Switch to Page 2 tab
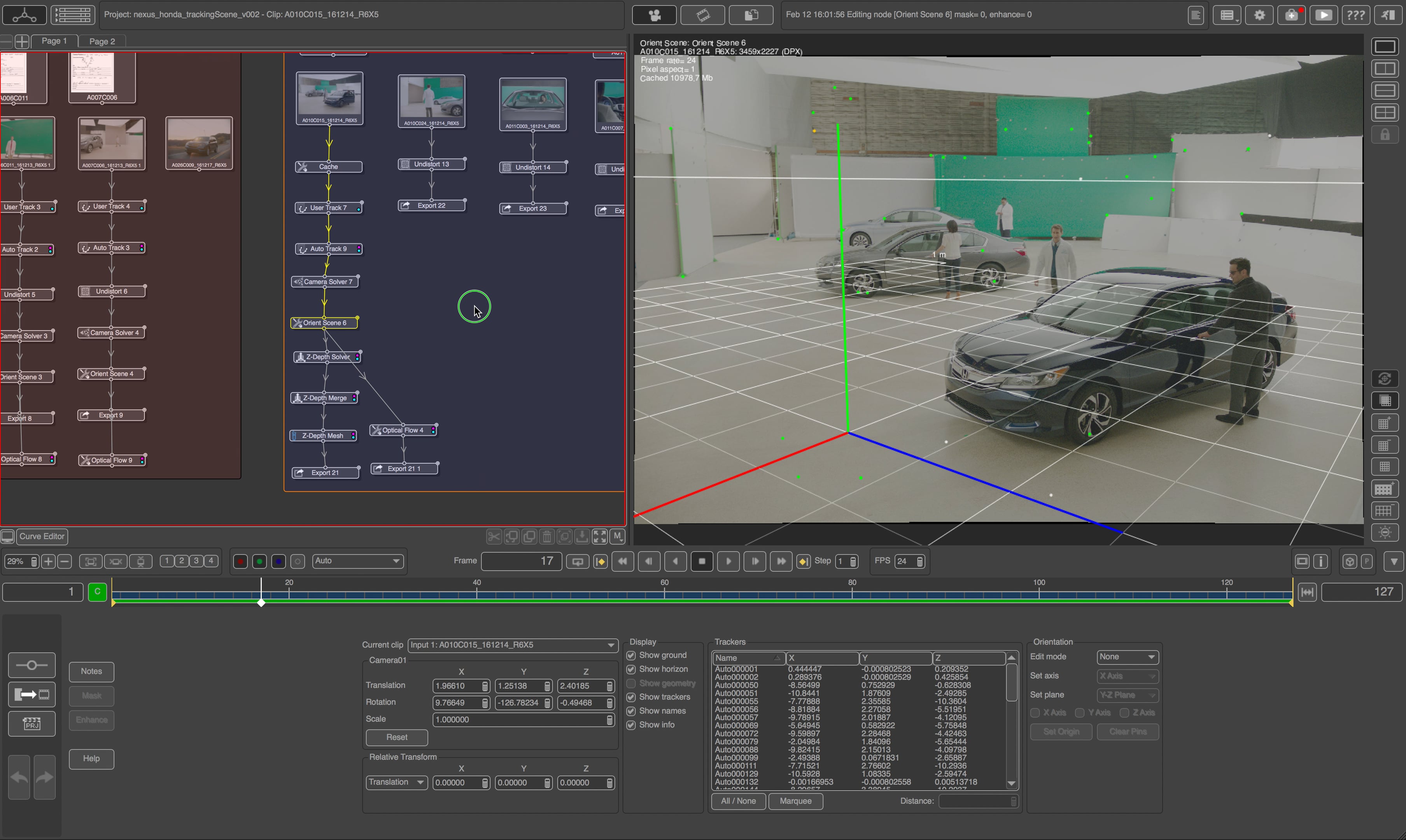Screen dimensions: 1406x840 pyautogui.click(x=102, y=41)
